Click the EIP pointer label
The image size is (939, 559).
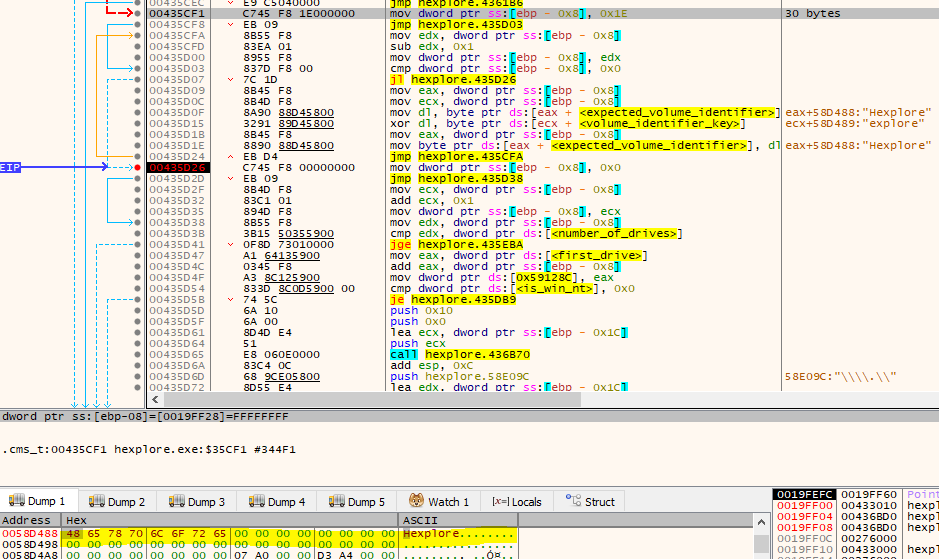pyautogui.click(x=10, y=168)
